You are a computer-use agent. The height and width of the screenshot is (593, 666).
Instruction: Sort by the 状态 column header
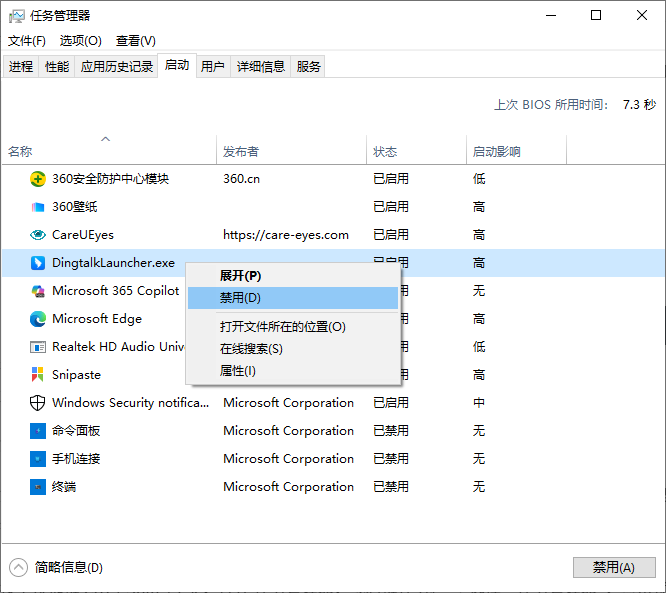(x=416, y=150)
